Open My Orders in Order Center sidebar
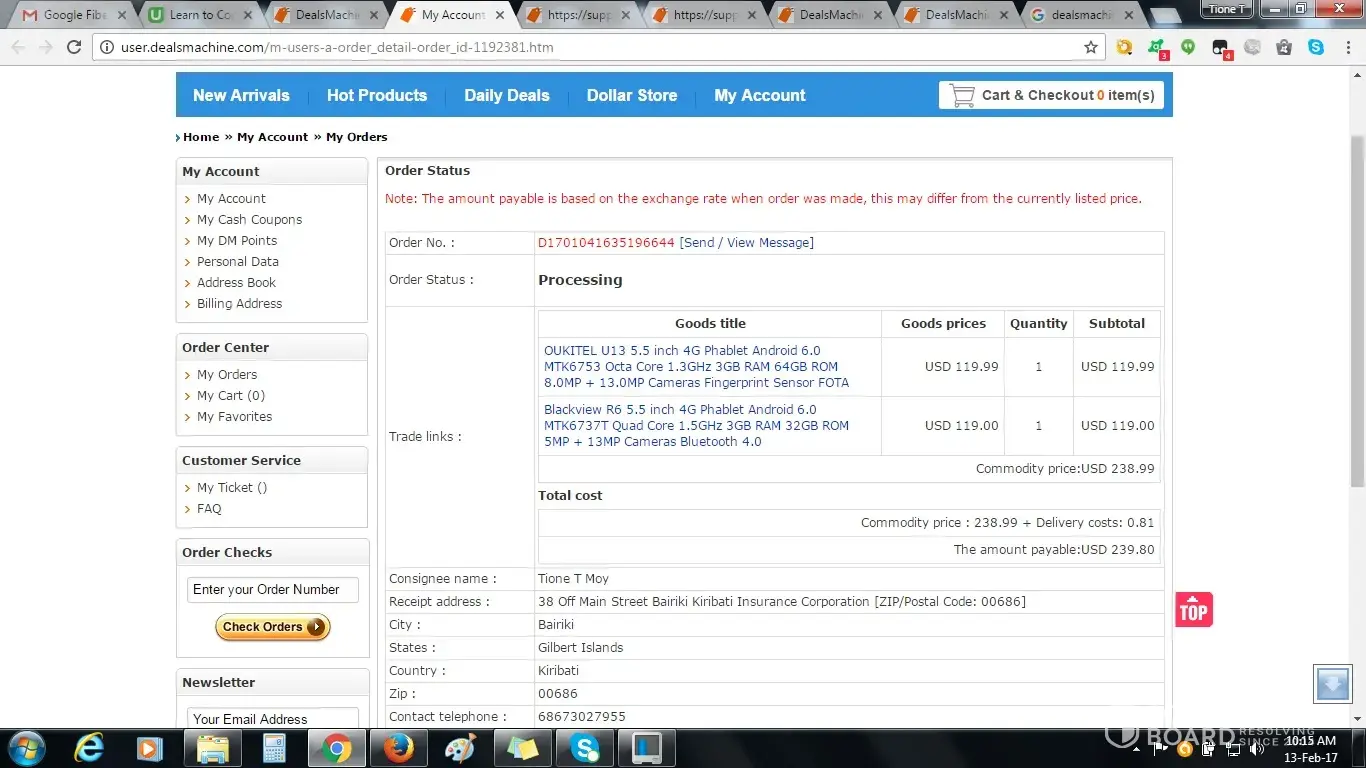This screenshot has width=1366, height=768. tap(227, 374)
